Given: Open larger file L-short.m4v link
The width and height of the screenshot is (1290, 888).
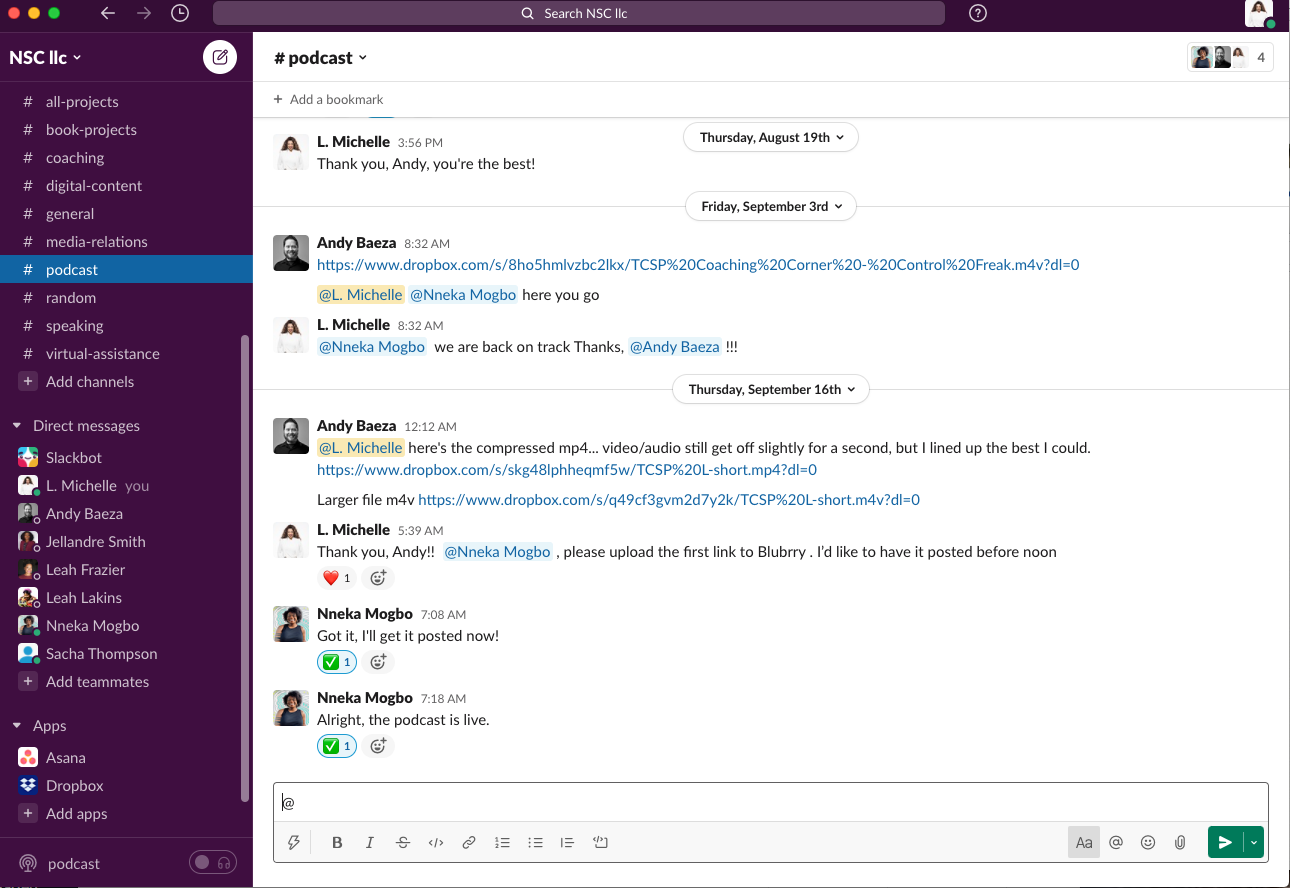Looking at the screenshot, I should 669,499.
